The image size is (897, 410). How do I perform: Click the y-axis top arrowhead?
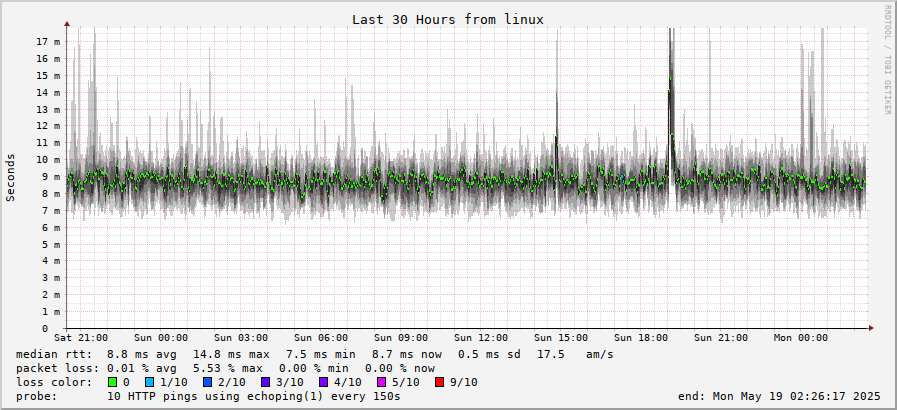pos(66,24)
